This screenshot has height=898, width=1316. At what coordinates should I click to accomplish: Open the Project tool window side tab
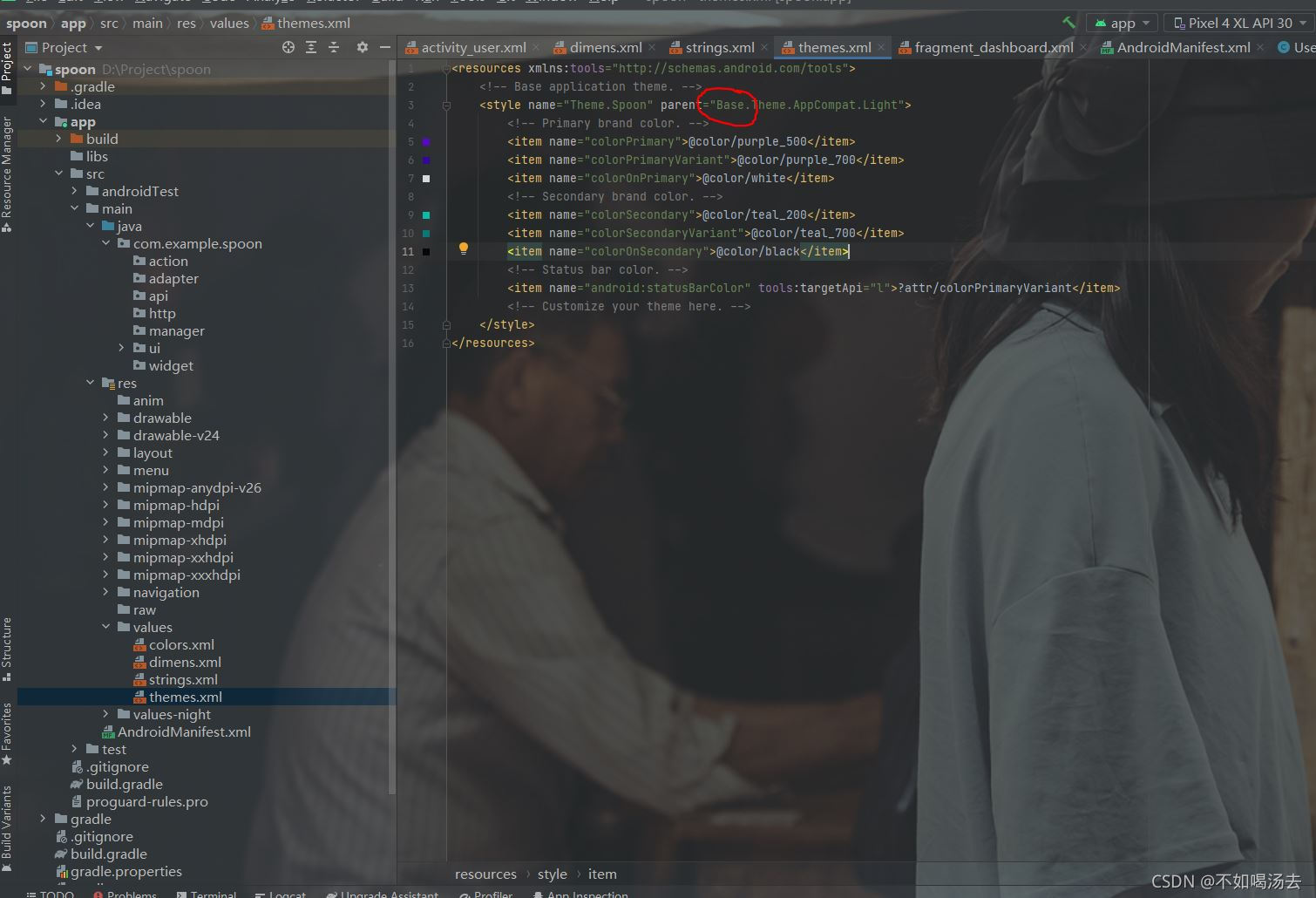7,68
